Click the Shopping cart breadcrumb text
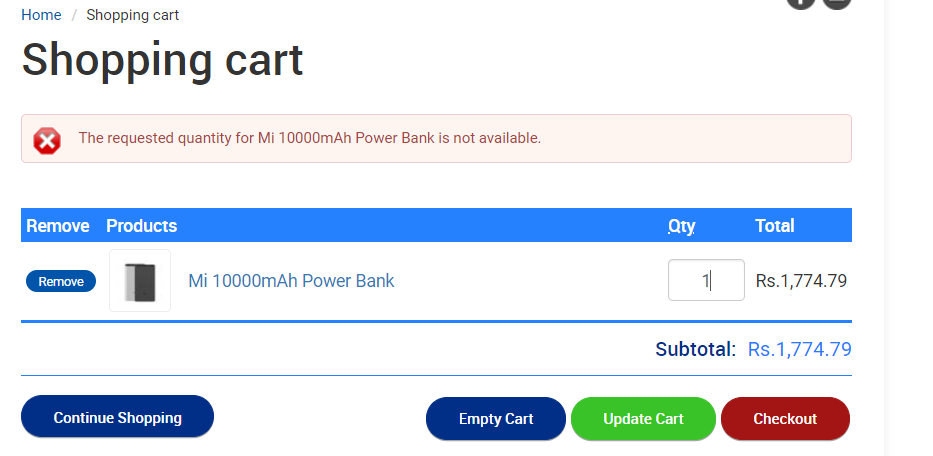Viewport: 933px width, 456px height. click(133, 15)
